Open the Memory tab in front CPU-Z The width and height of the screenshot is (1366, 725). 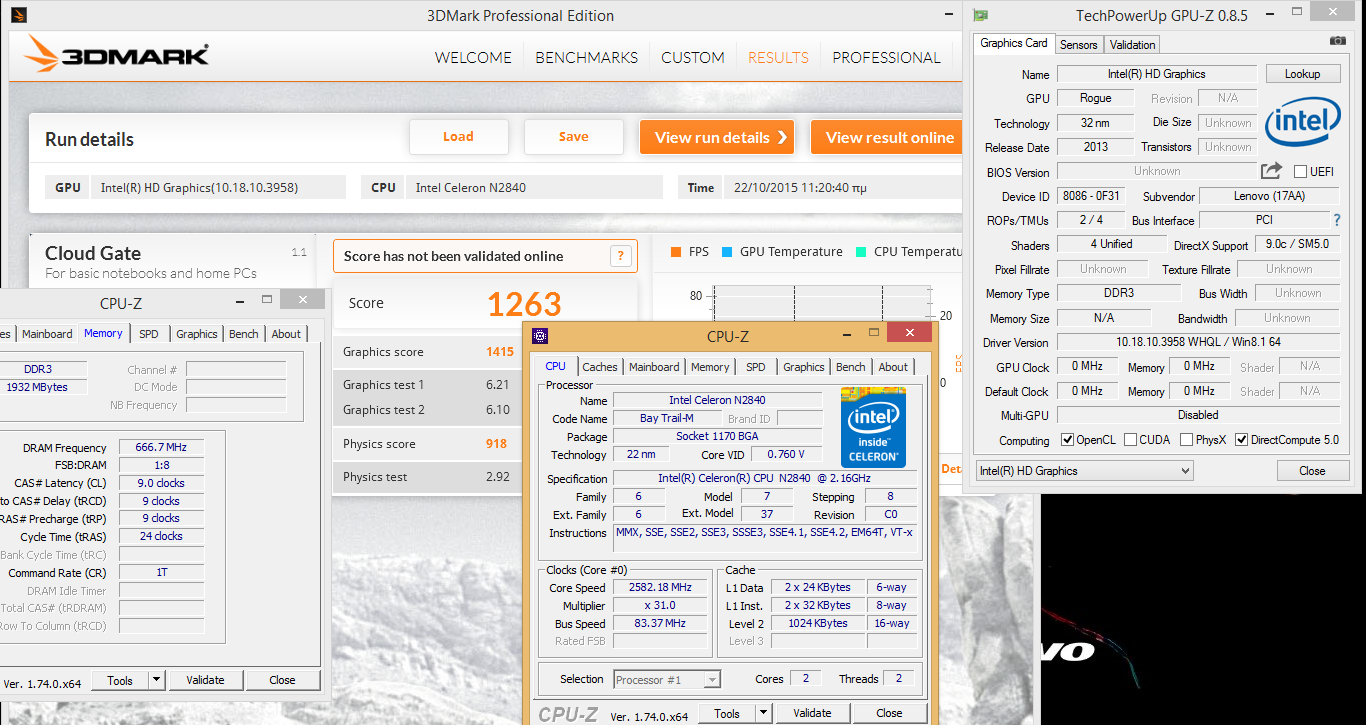(x=710, y=367)
